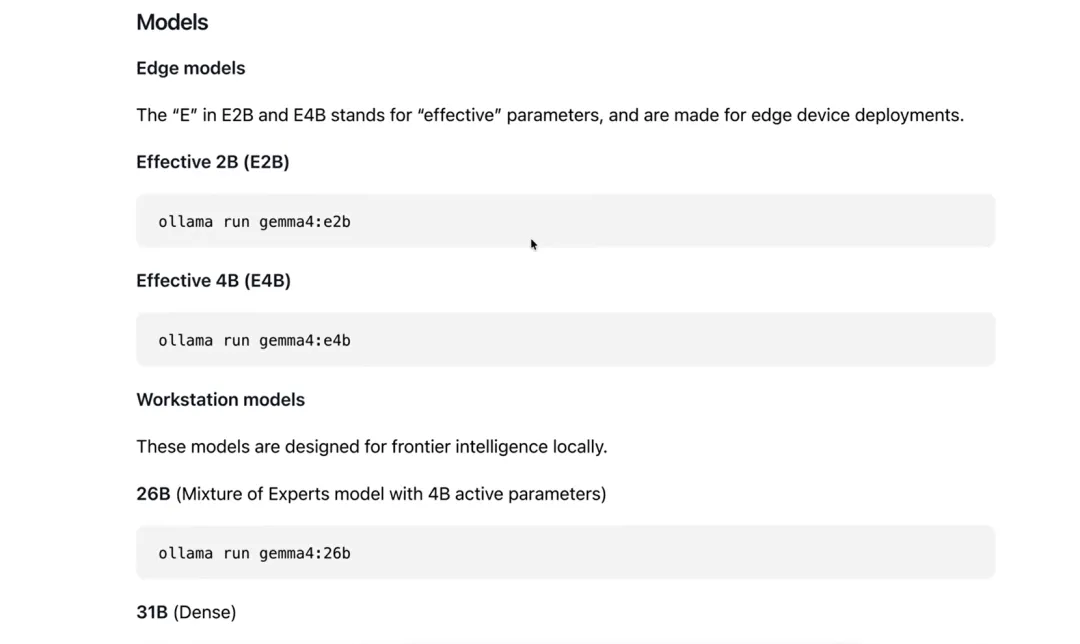Screen dimensions: 1080x644
Task: Click the bold 26B model label
Action: coord(153,494)
